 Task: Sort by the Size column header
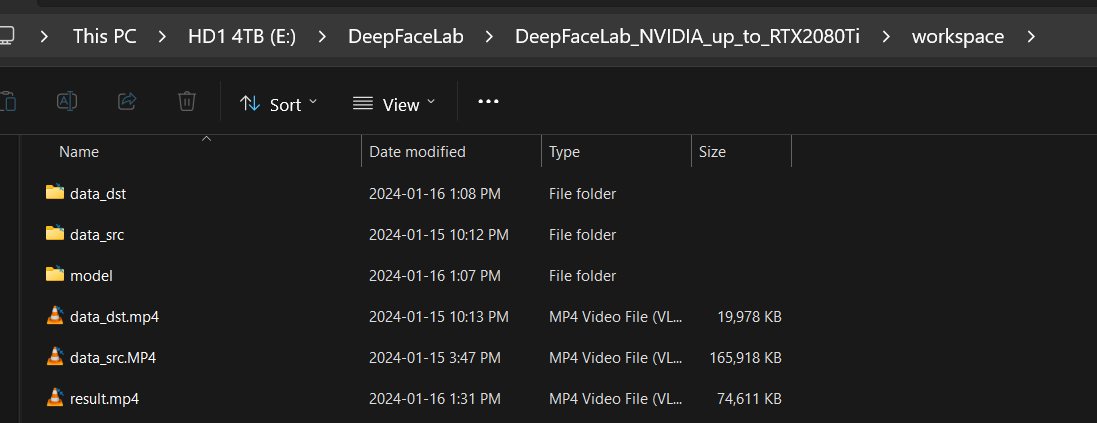[x=741, y=152]
